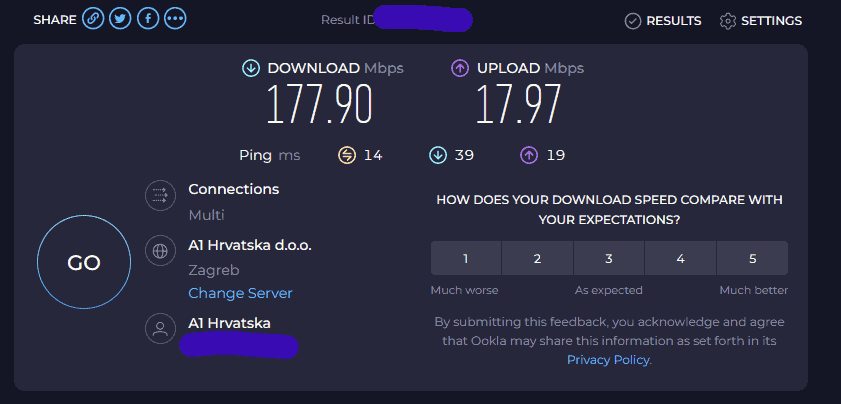
Task: Rate download speed 1, much worse
Action: click(465, 258)
